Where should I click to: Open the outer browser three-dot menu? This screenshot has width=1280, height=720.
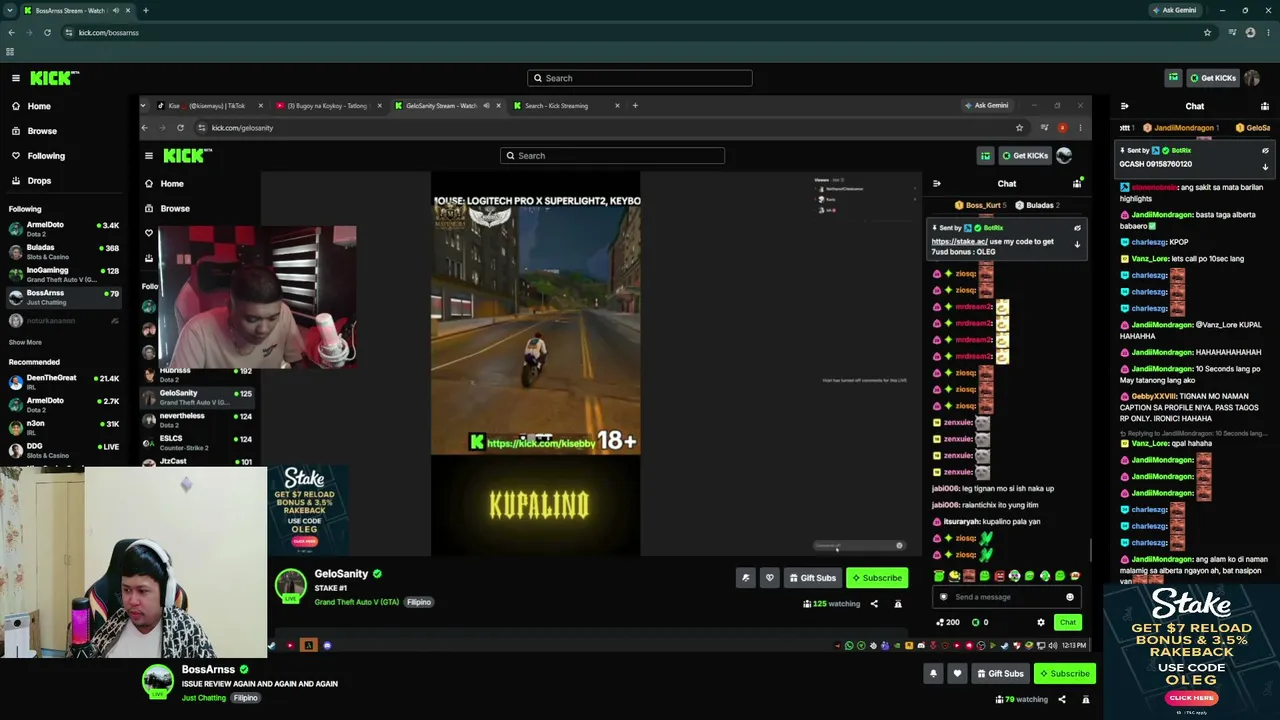pos(1268,32)
